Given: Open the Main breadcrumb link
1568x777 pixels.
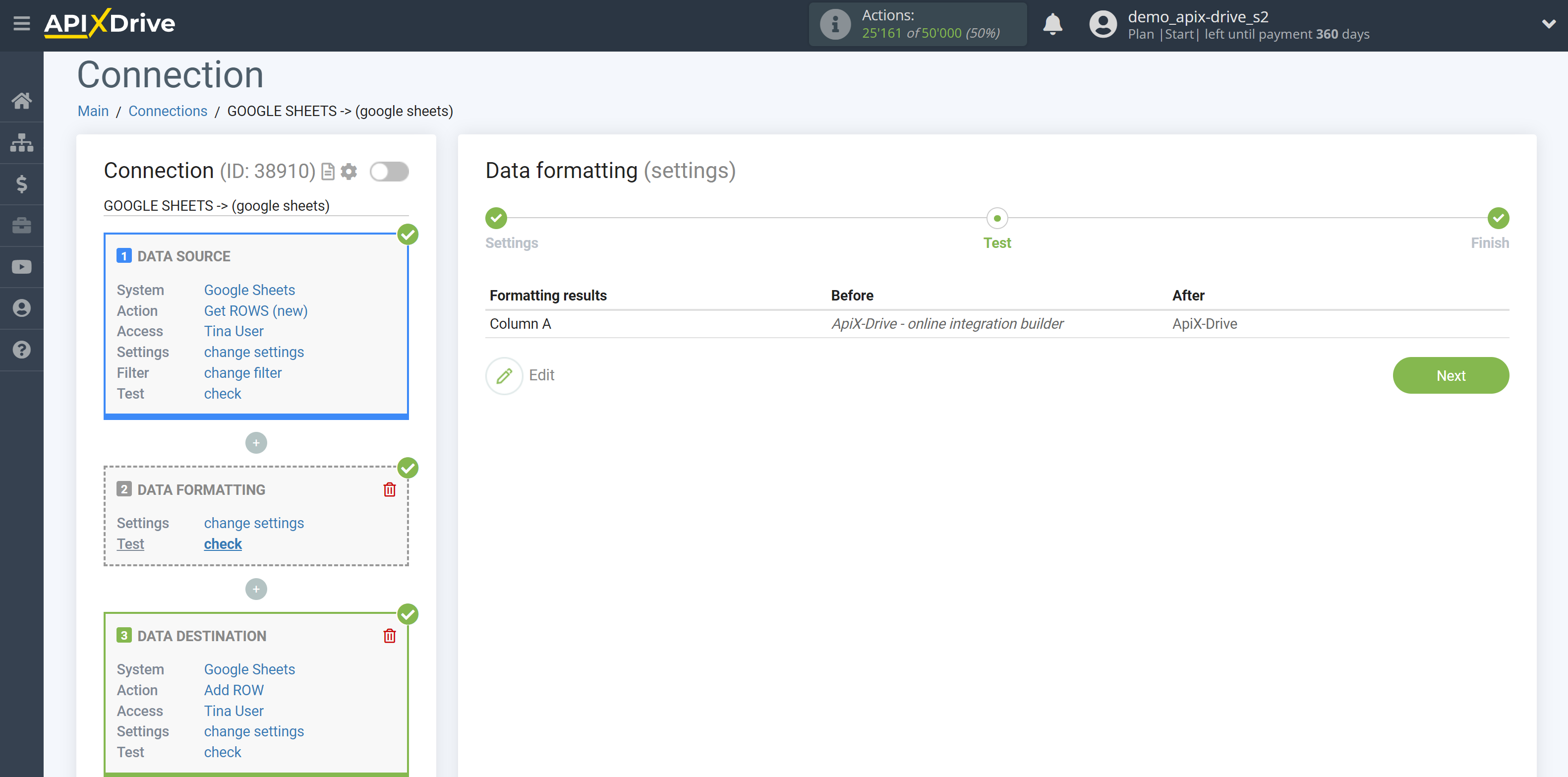Looking at the screenshot, I should 93,112.
